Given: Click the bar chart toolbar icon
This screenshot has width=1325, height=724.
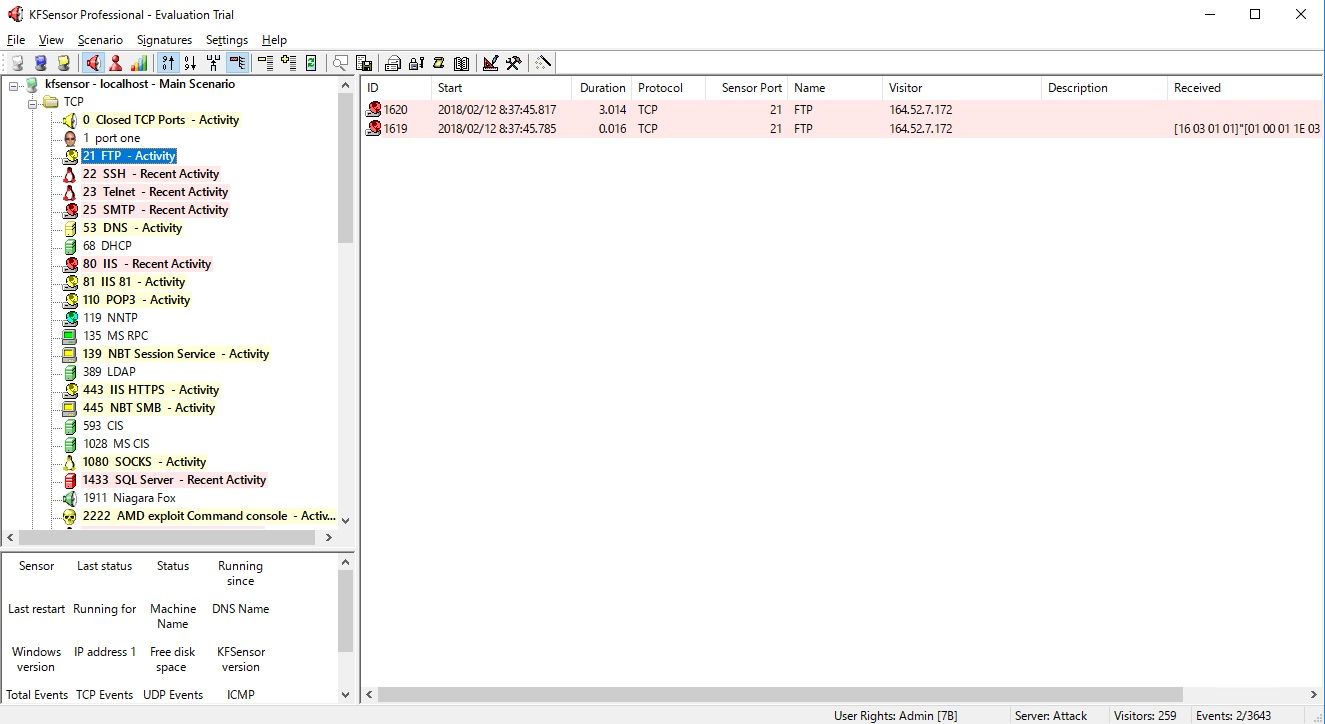Looking at the screenshot, I should tap(139, 63).
